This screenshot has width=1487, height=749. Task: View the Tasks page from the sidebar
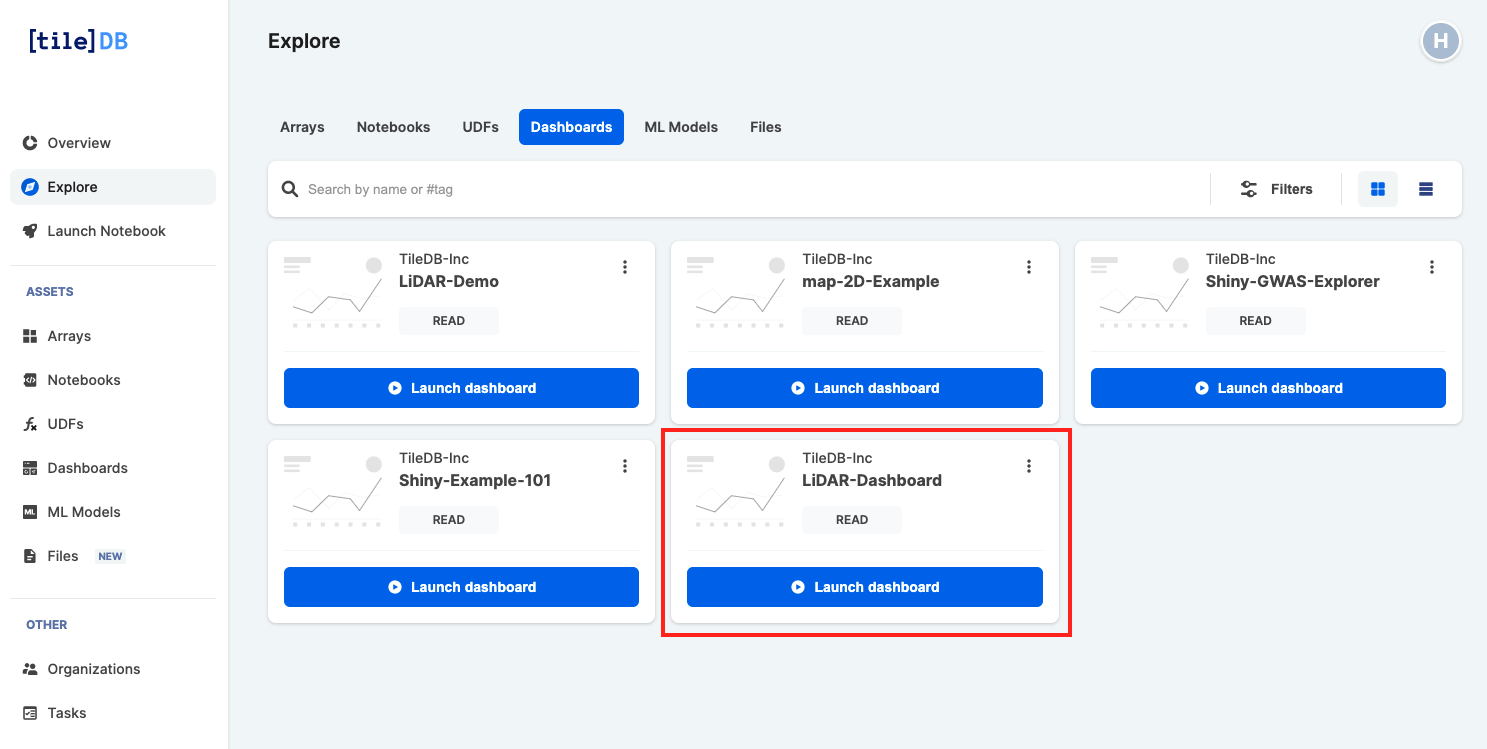click(68, 712)
